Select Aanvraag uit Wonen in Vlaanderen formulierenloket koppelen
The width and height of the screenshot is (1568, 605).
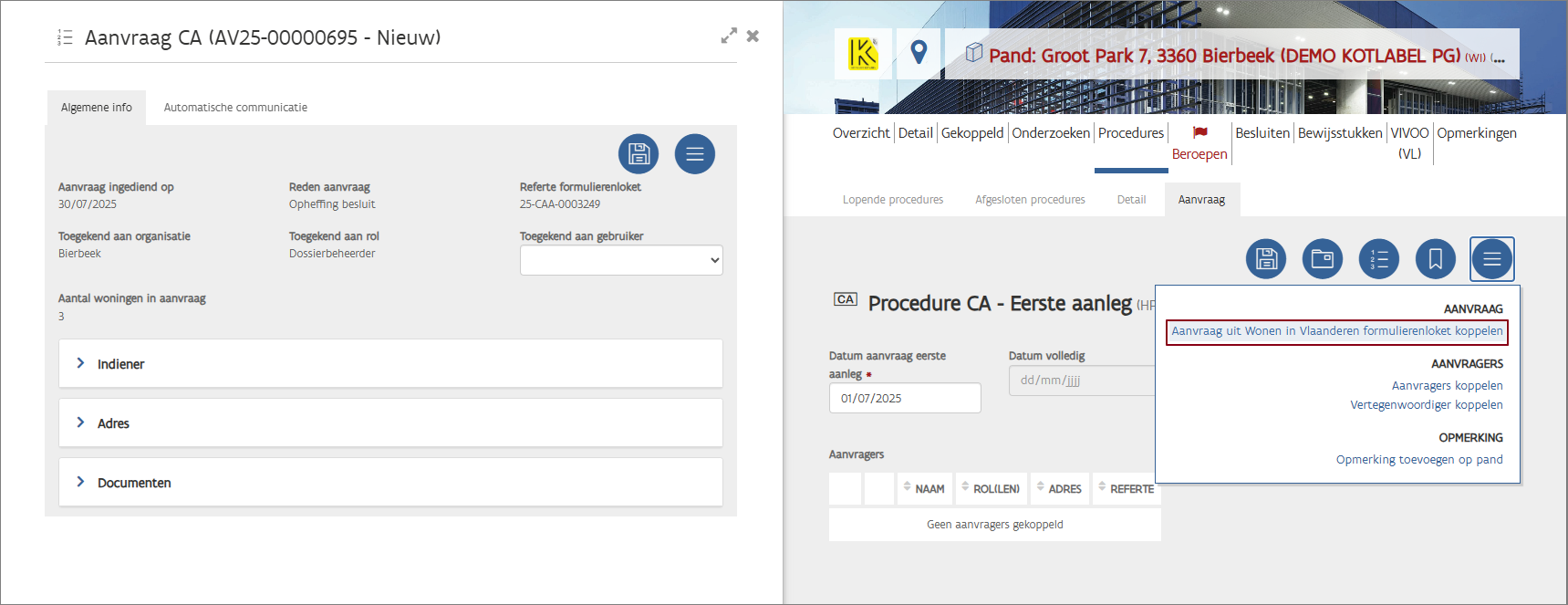click(x=1336, y=331)
